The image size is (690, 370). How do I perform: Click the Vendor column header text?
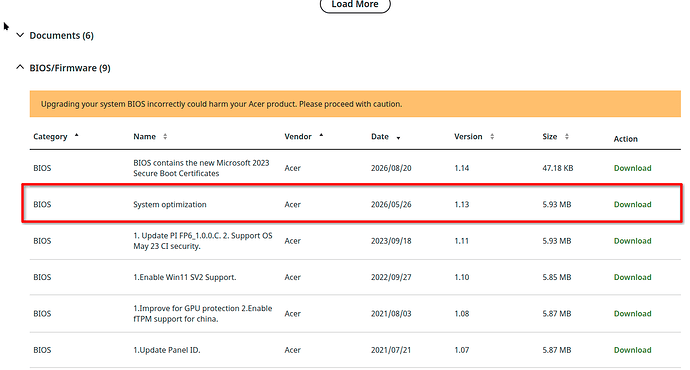(298, 136)
